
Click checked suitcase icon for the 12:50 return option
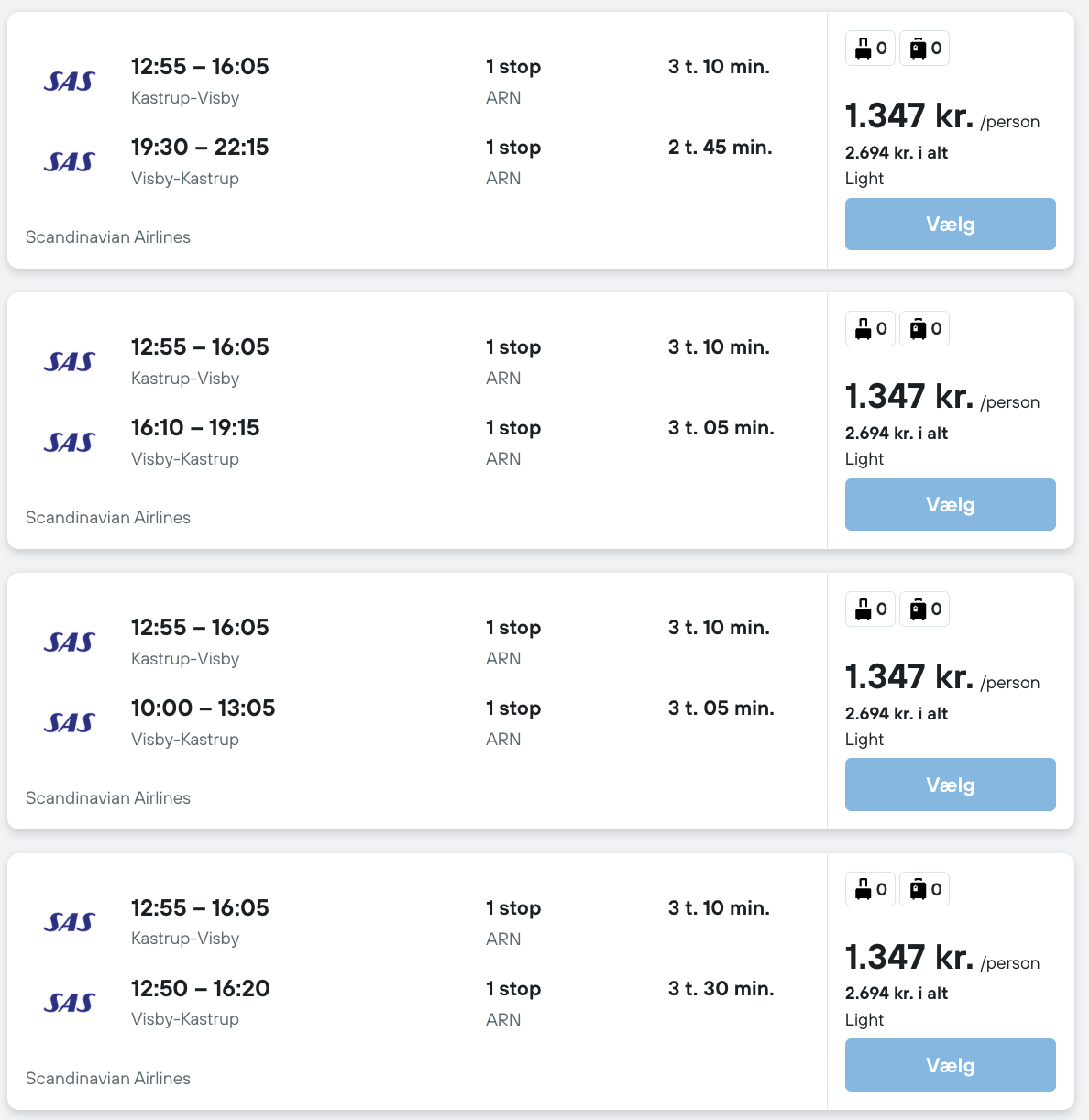[x=918, y=889]
